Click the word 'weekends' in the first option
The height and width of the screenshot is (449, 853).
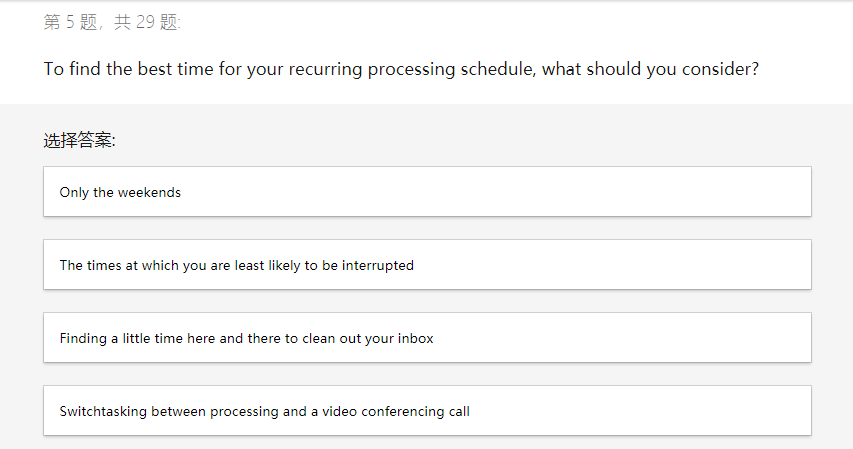coord(149,192)
